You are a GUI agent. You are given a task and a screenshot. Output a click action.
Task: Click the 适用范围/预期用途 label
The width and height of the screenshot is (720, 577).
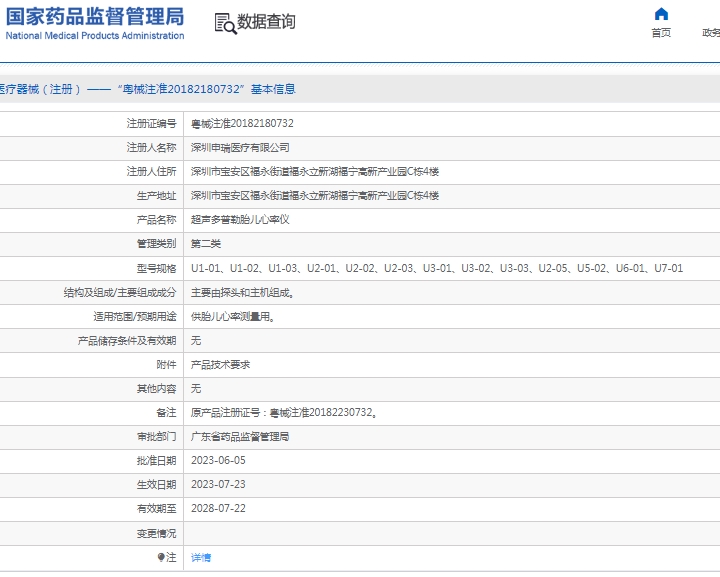tap(135, 317)
